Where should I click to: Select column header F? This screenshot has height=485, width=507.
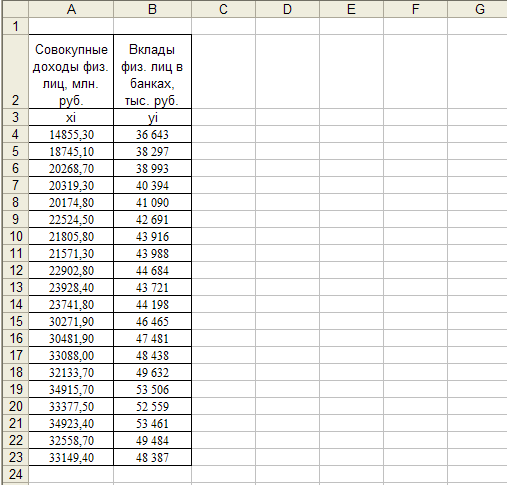[415, 9]
